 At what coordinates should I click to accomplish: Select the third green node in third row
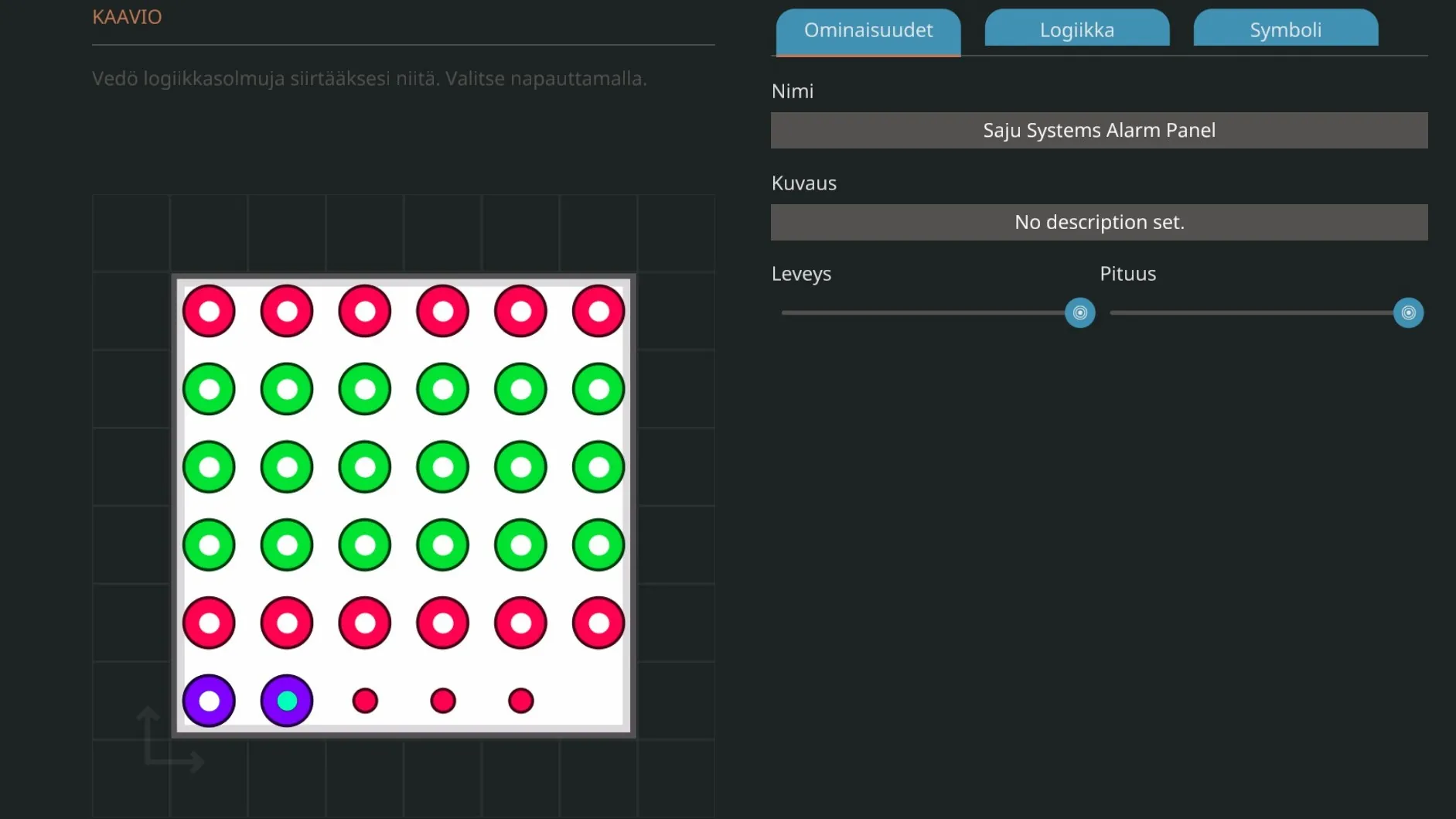tap(365, 467)
